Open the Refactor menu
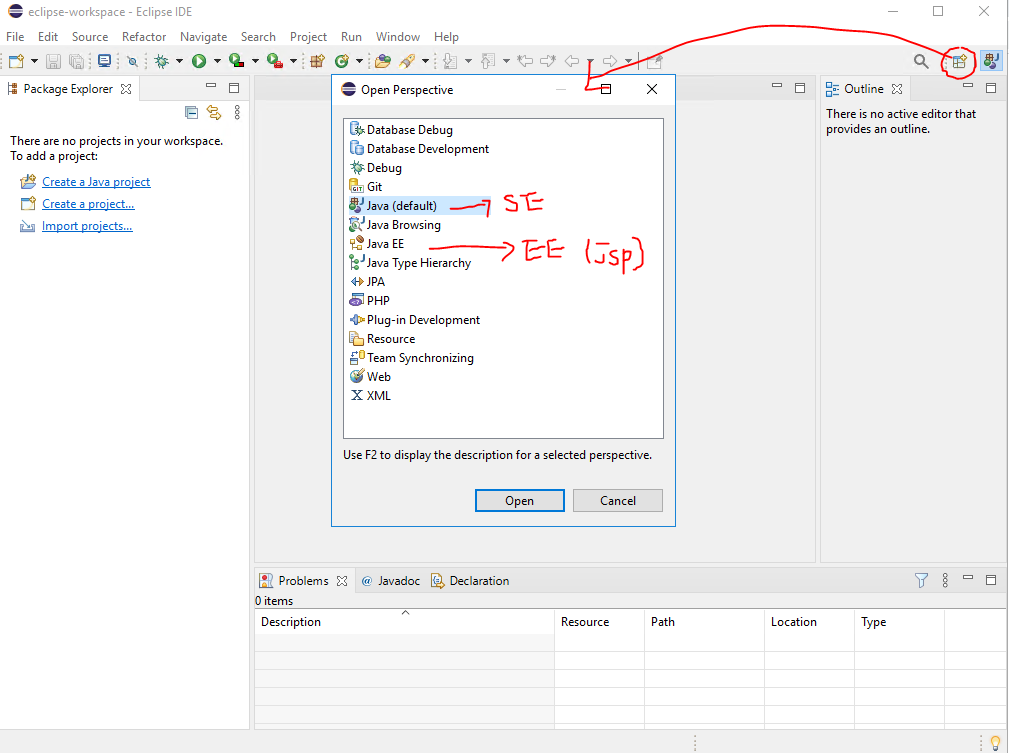Image resolution: width=1009 pixels, height=753 pixels. coord(144,37)
